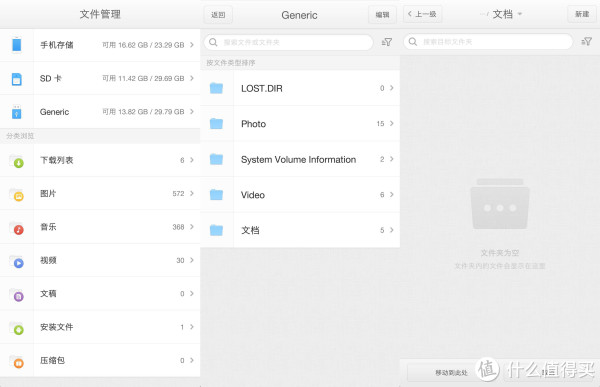
Task: Open the sort filter icon in 文档 panel
Action: 587,41
